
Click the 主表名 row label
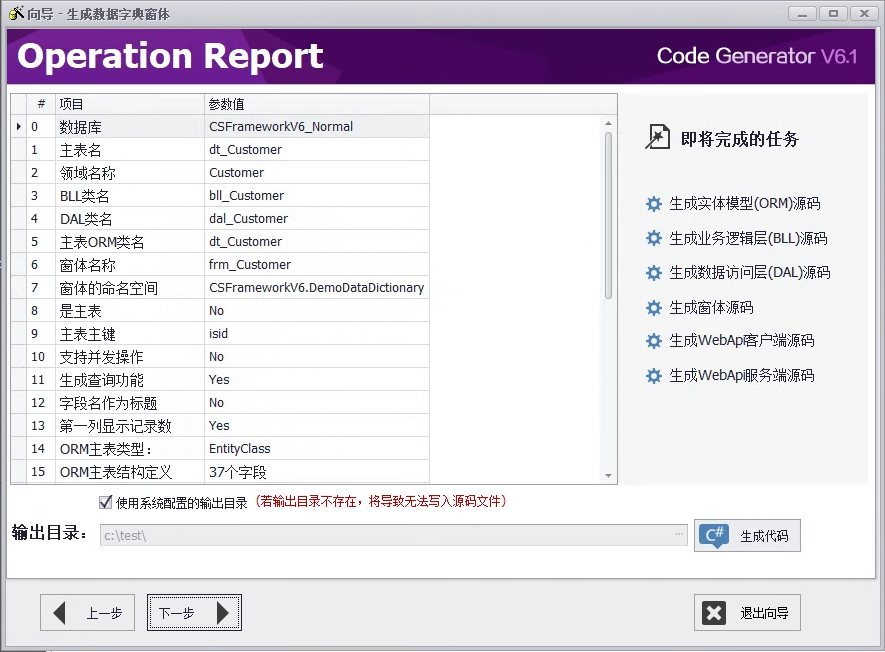pos(81,150)
